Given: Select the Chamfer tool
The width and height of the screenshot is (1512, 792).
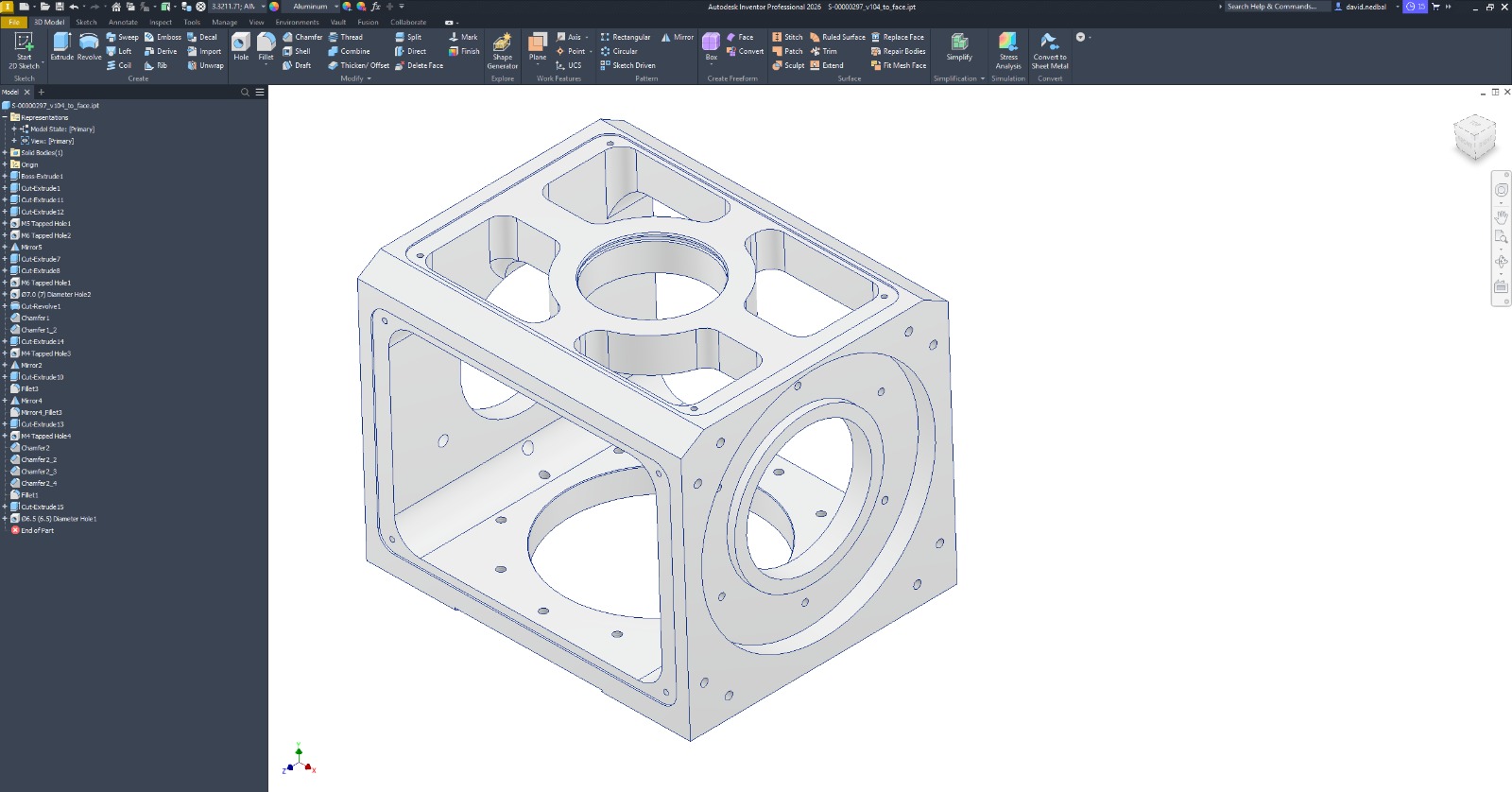Looking at the screenshot, I should click(302, 37).
